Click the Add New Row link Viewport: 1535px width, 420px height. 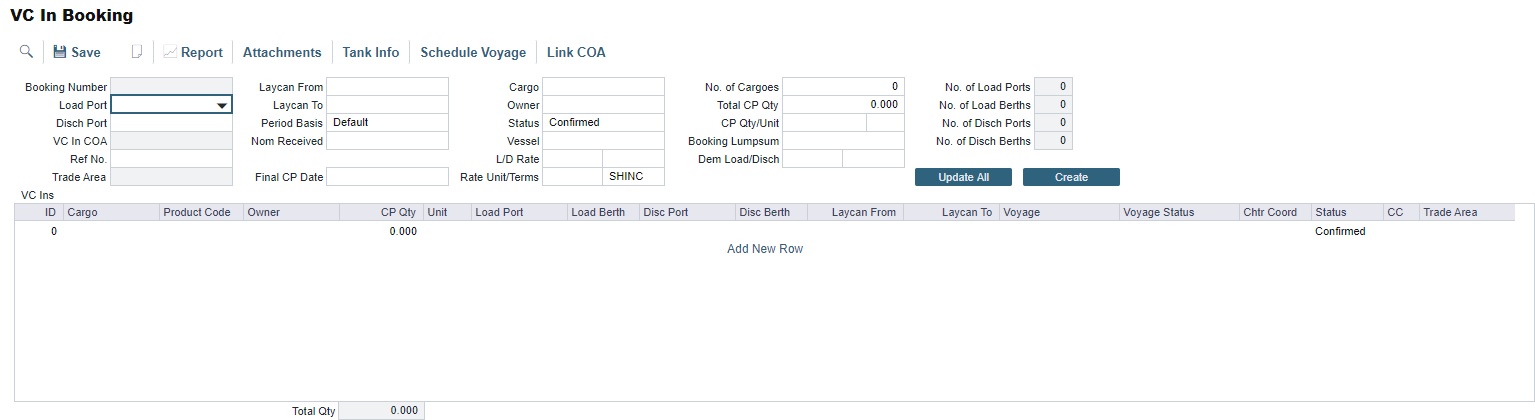pos(765,249)
